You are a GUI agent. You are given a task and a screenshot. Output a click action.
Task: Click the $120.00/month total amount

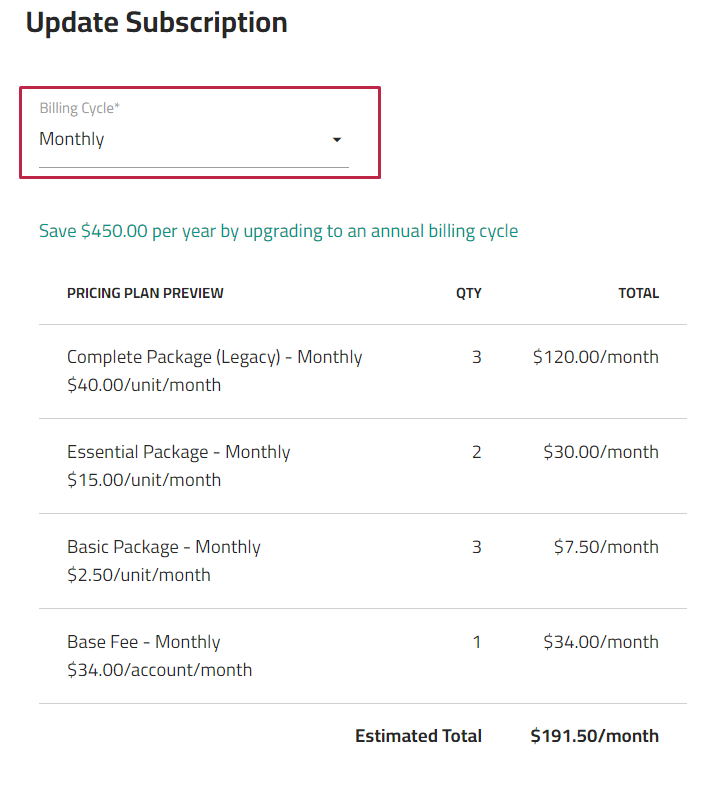596,357
